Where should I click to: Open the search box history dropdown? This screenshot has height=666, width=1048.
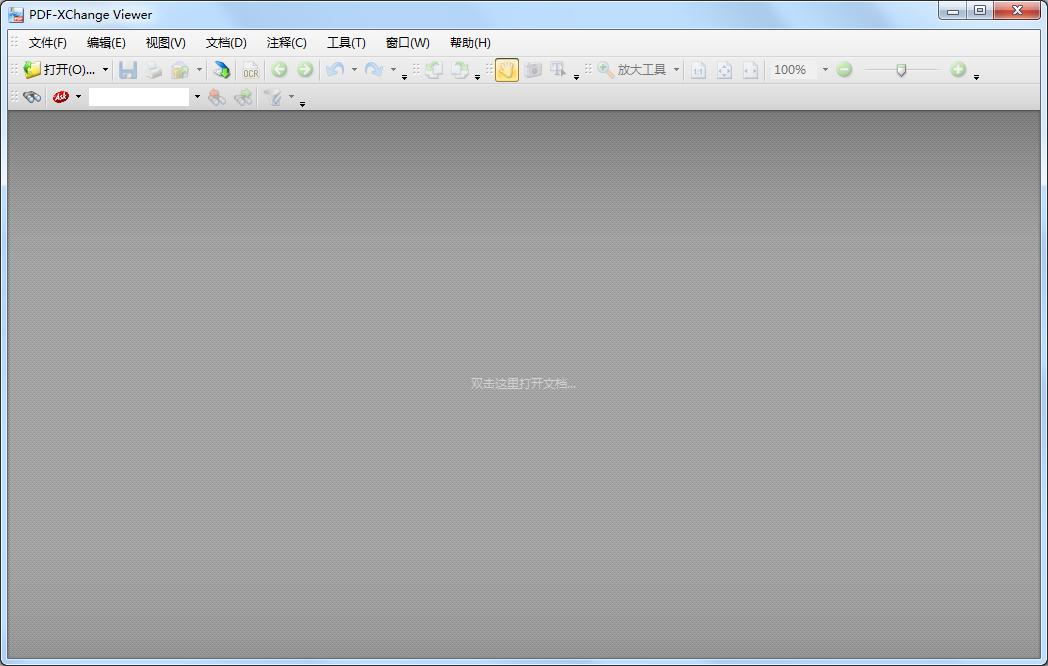point(197,97)
